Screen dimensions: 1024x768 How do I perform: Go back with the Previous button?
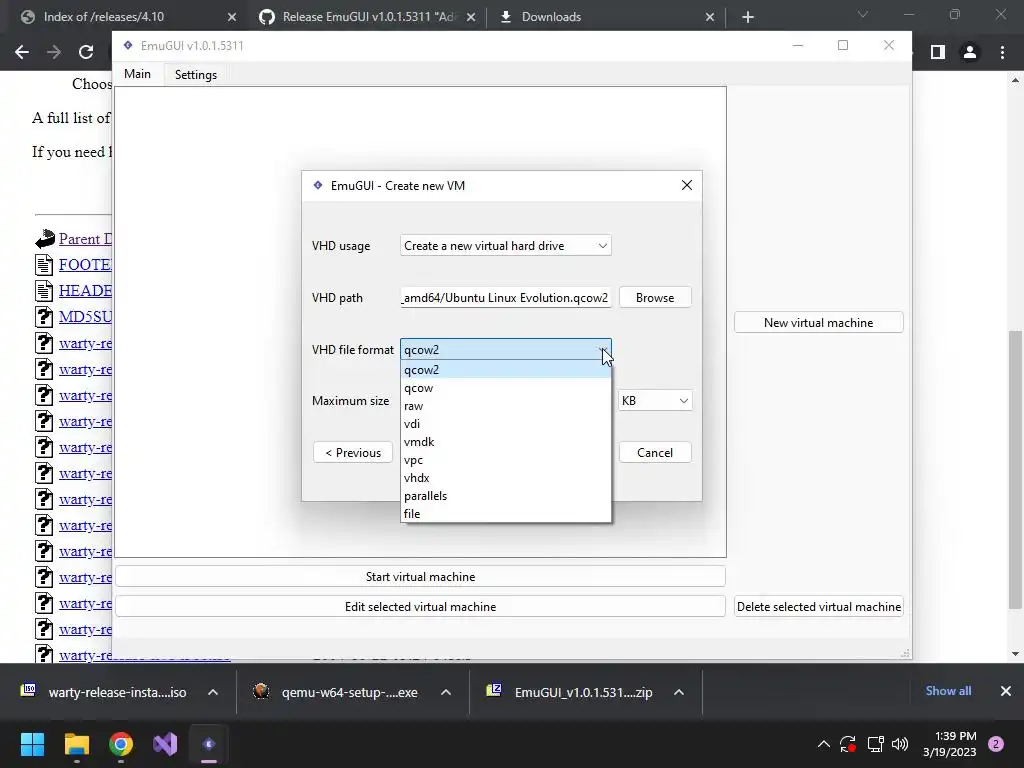pyautogui.click(x=353, y=453)
